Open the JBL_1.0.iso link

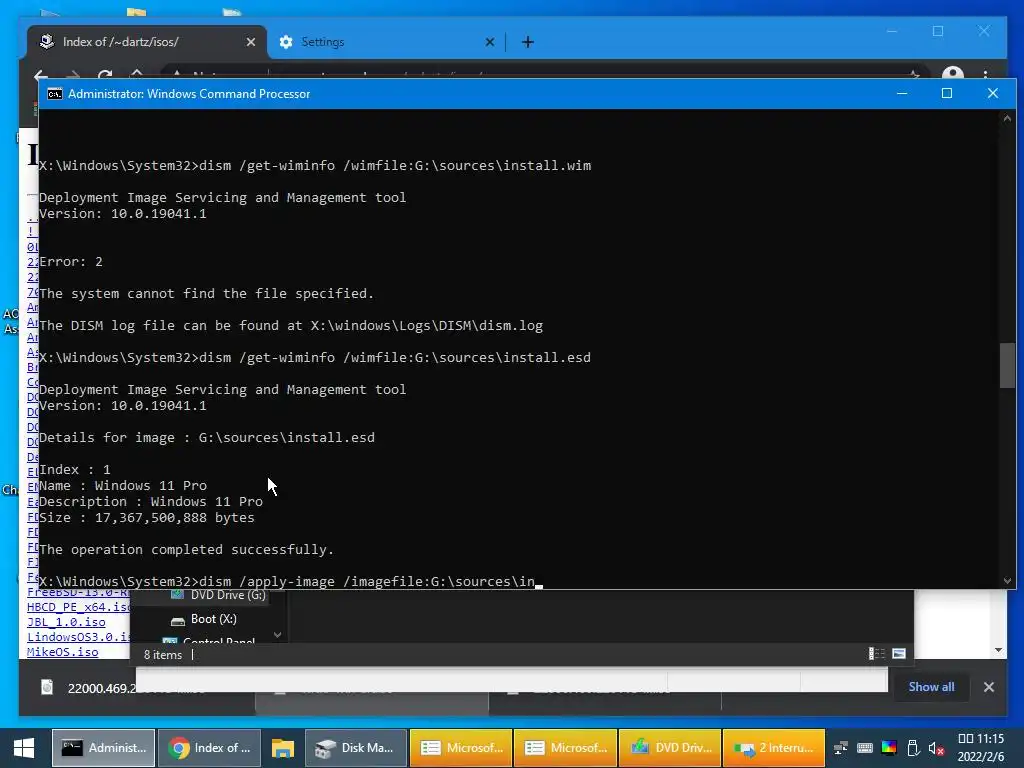pyautogui.click(x=66, y=622)
